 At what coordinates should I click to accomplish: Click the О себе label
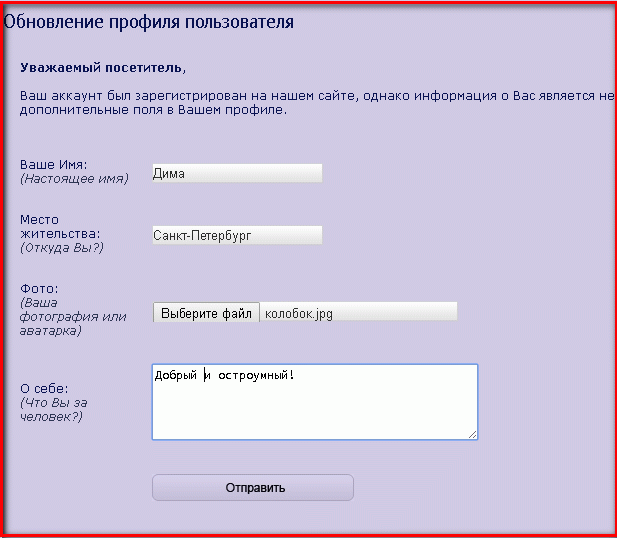[43, 388]
